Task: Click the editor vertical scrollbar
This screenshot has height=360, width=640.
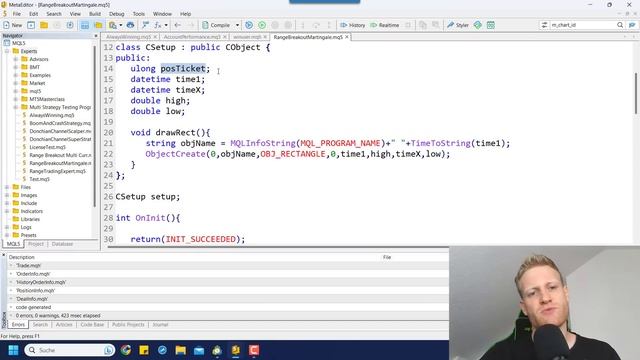Action: tap(636, 94)
